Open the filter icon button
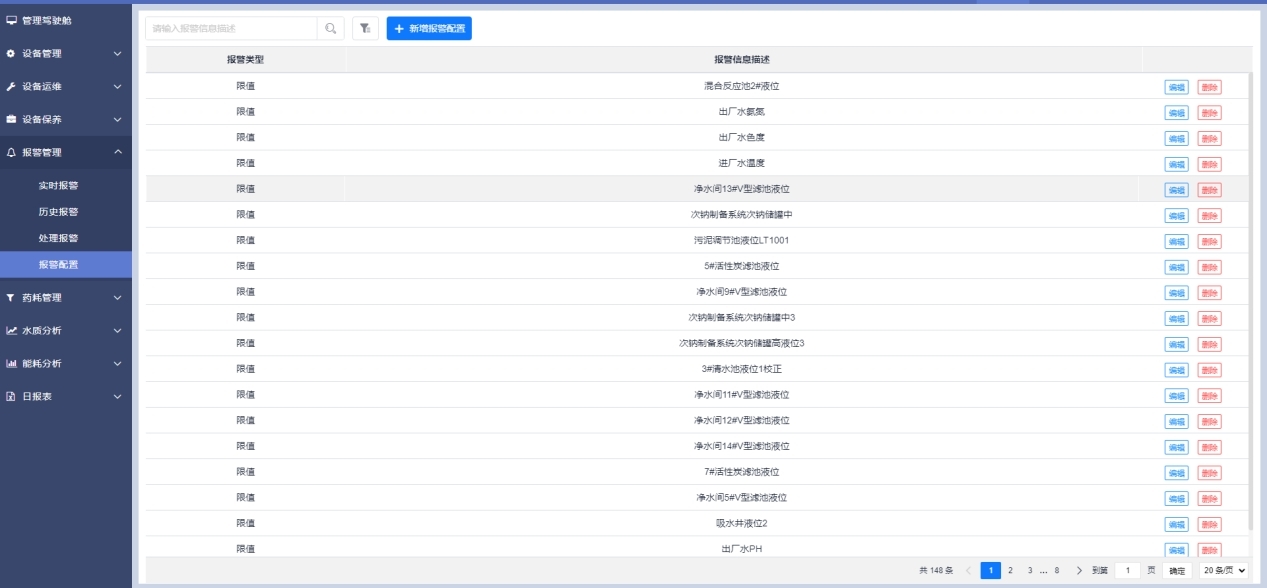 coord(365,29)
